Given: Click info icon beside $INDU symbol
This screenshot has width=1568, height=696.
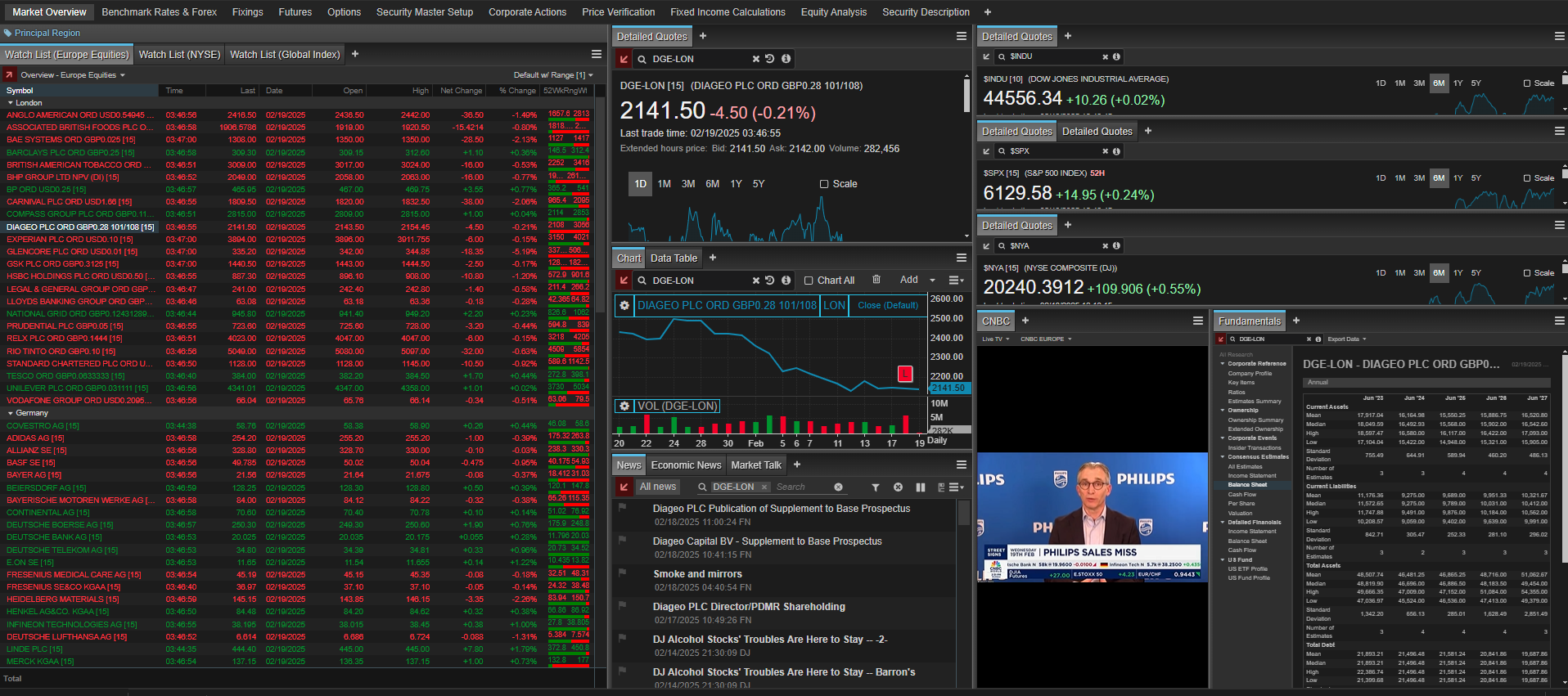Looking at the screenshot, I should pos(1116,57).
